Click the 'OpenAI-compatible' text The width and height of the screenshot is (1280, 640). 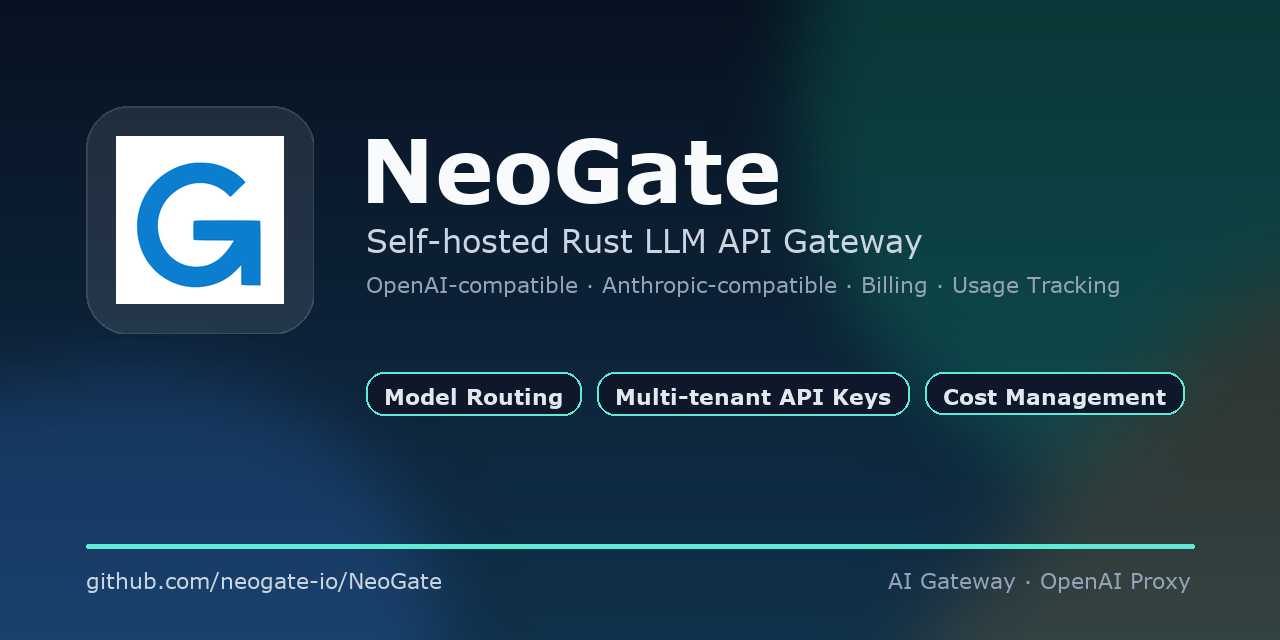click(x=472, y=285)
